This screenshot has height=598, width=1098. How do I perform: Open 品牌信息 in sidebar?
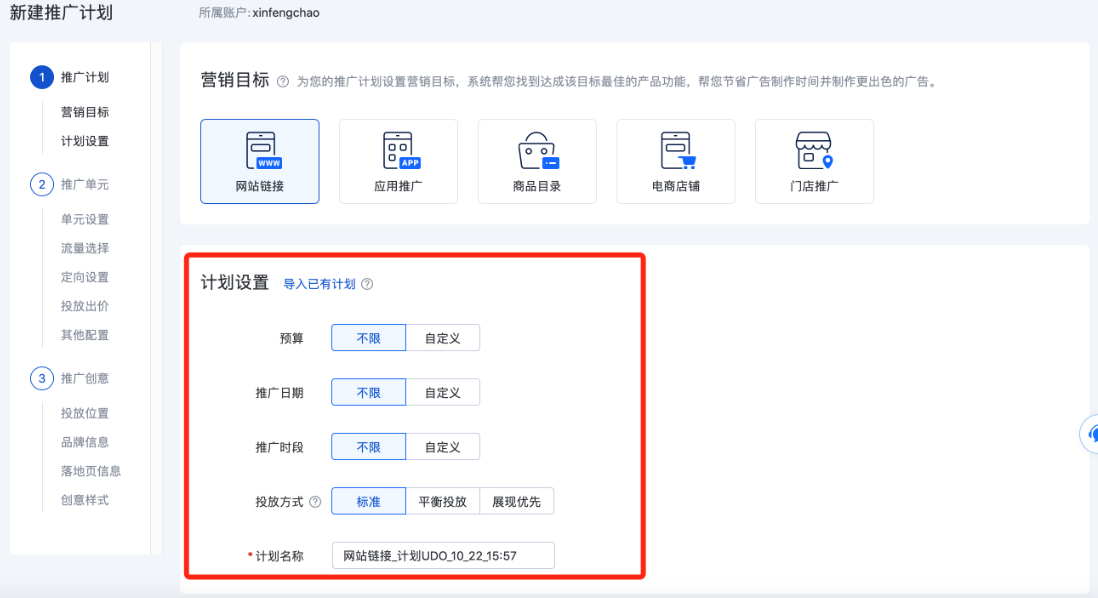click(x=85, y=443)
